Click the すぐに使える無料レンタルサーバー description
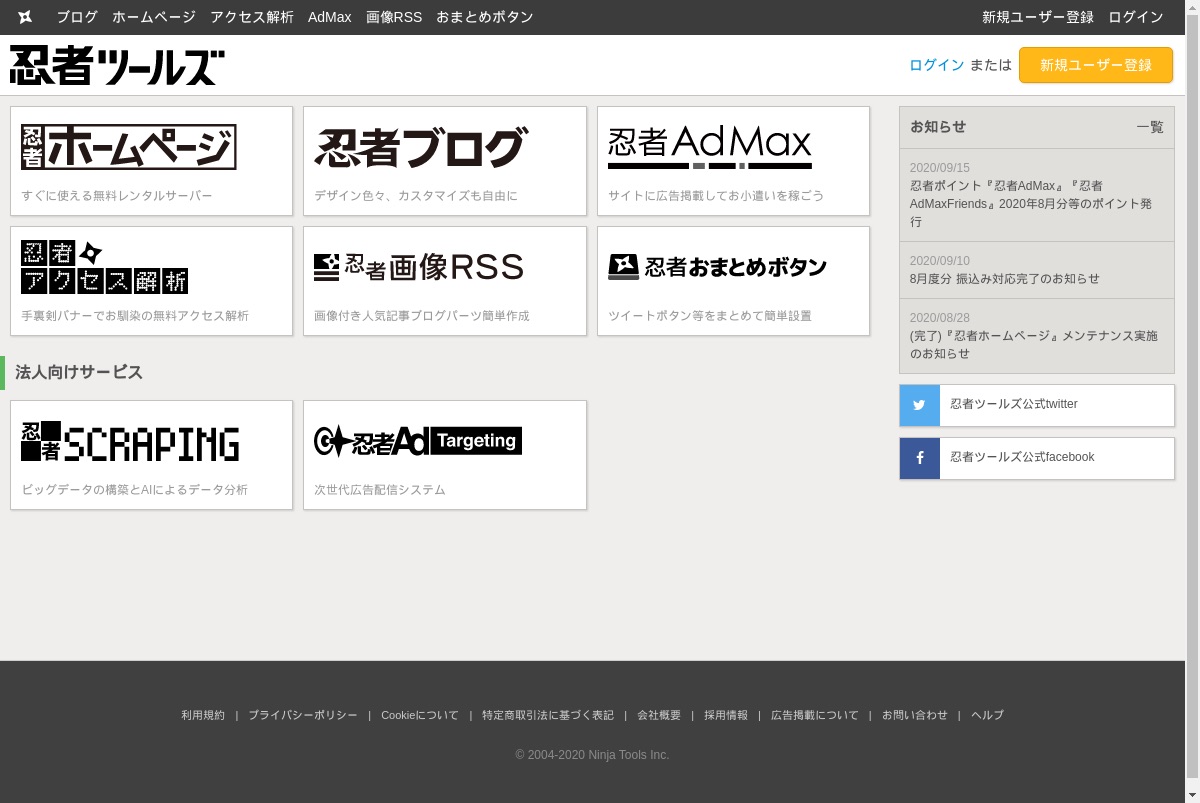 (117, 196)
